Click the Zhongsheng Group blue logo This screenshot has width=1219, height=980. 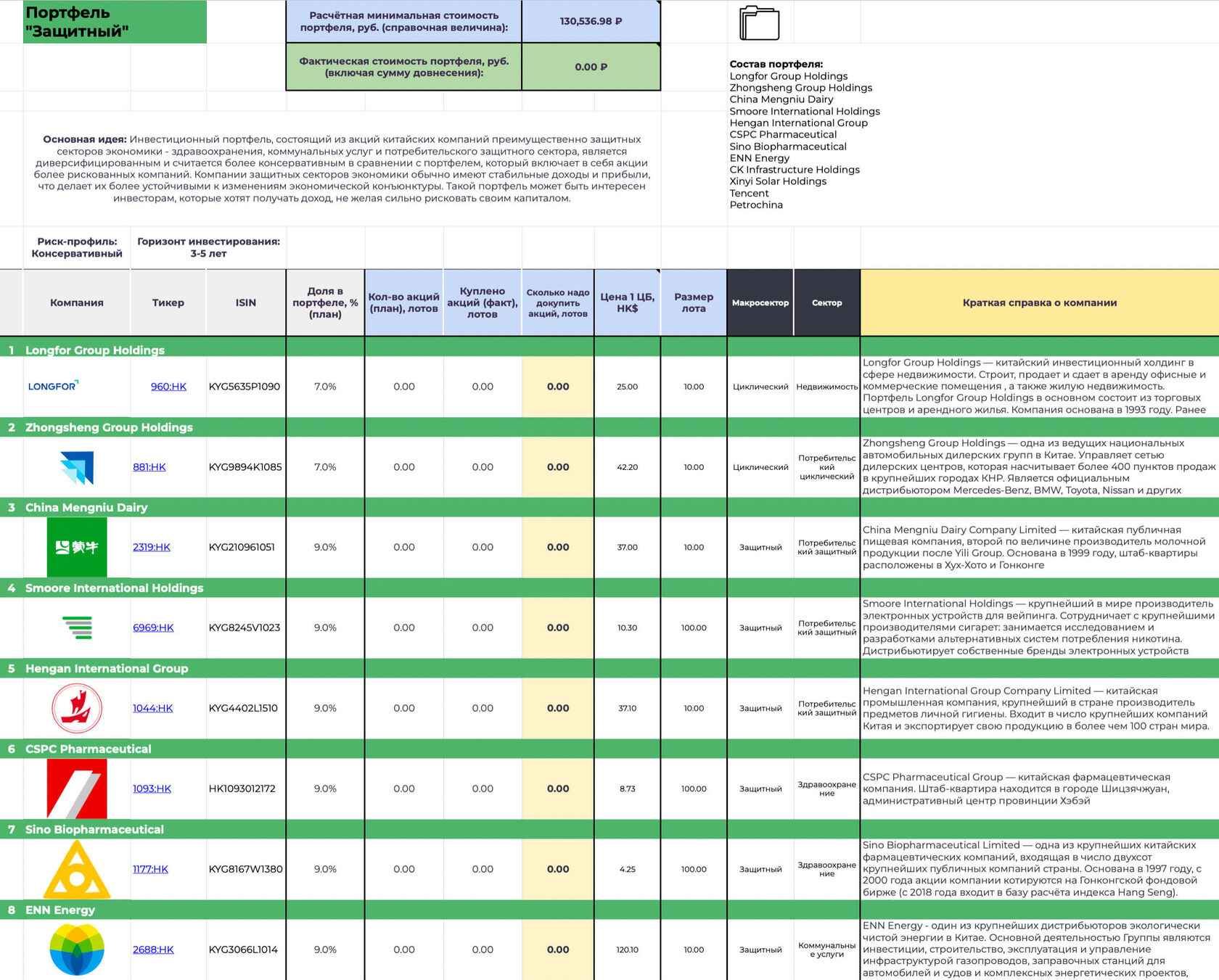[77, 467]
